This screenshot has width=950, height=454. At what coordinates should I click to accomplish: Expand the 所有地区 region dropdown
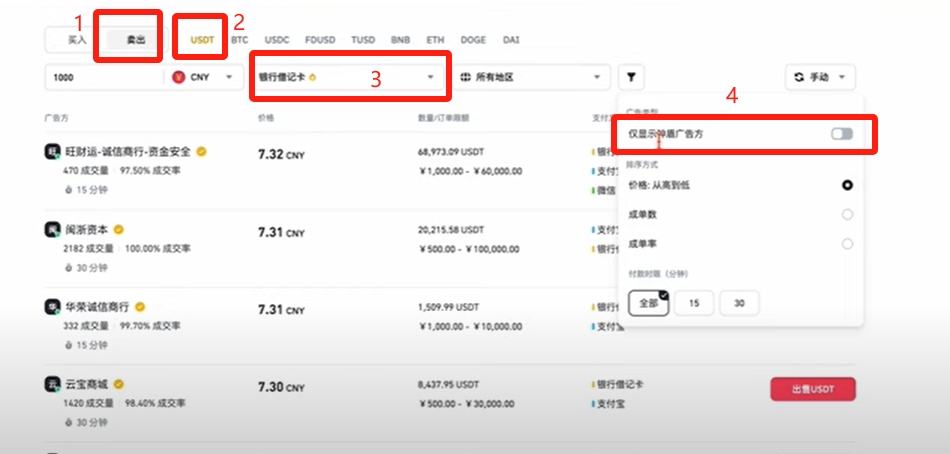[x=532, y=77]
